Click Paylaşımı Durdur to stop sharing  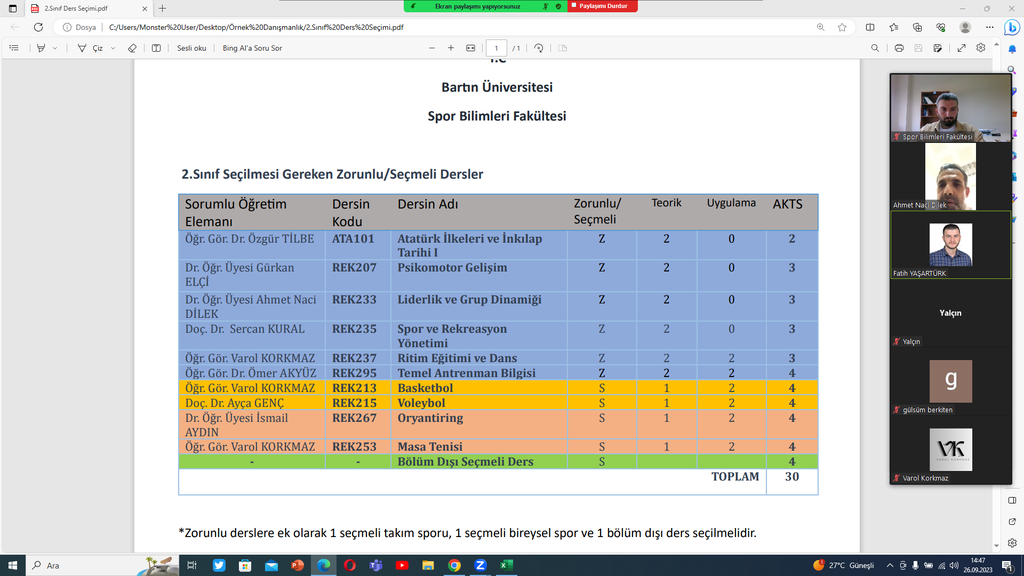[x=599, y=6]
